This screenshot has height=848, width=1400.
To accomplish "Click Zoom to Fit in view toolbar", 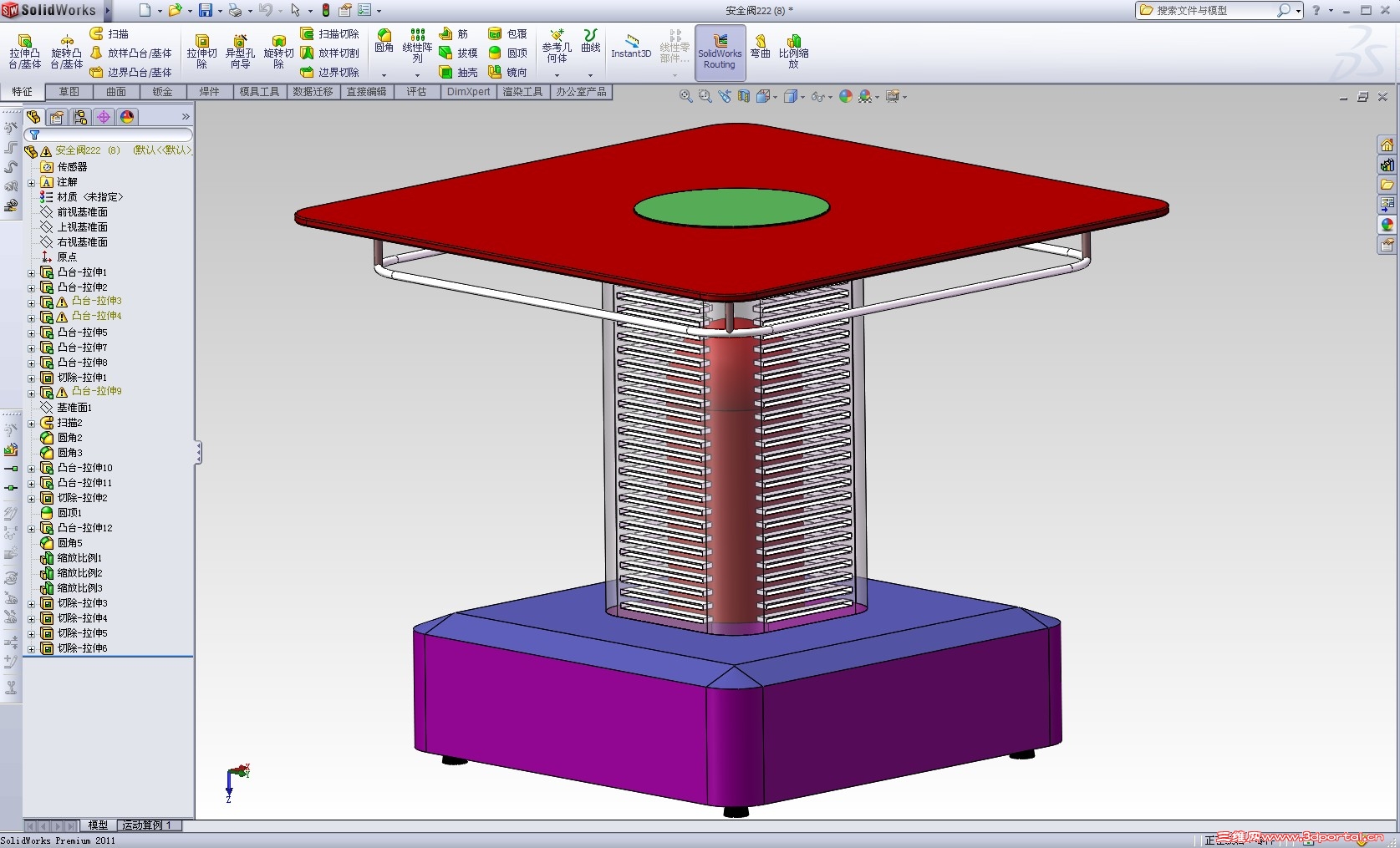I will tap(685, 96).
